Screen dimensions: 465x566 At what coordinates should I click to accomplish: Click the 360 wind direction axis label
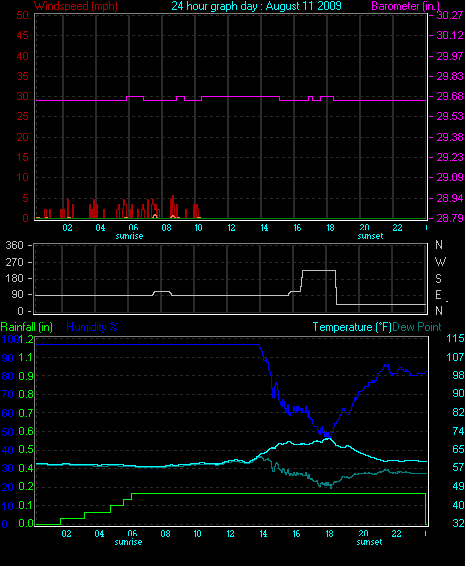click(14, 245)
